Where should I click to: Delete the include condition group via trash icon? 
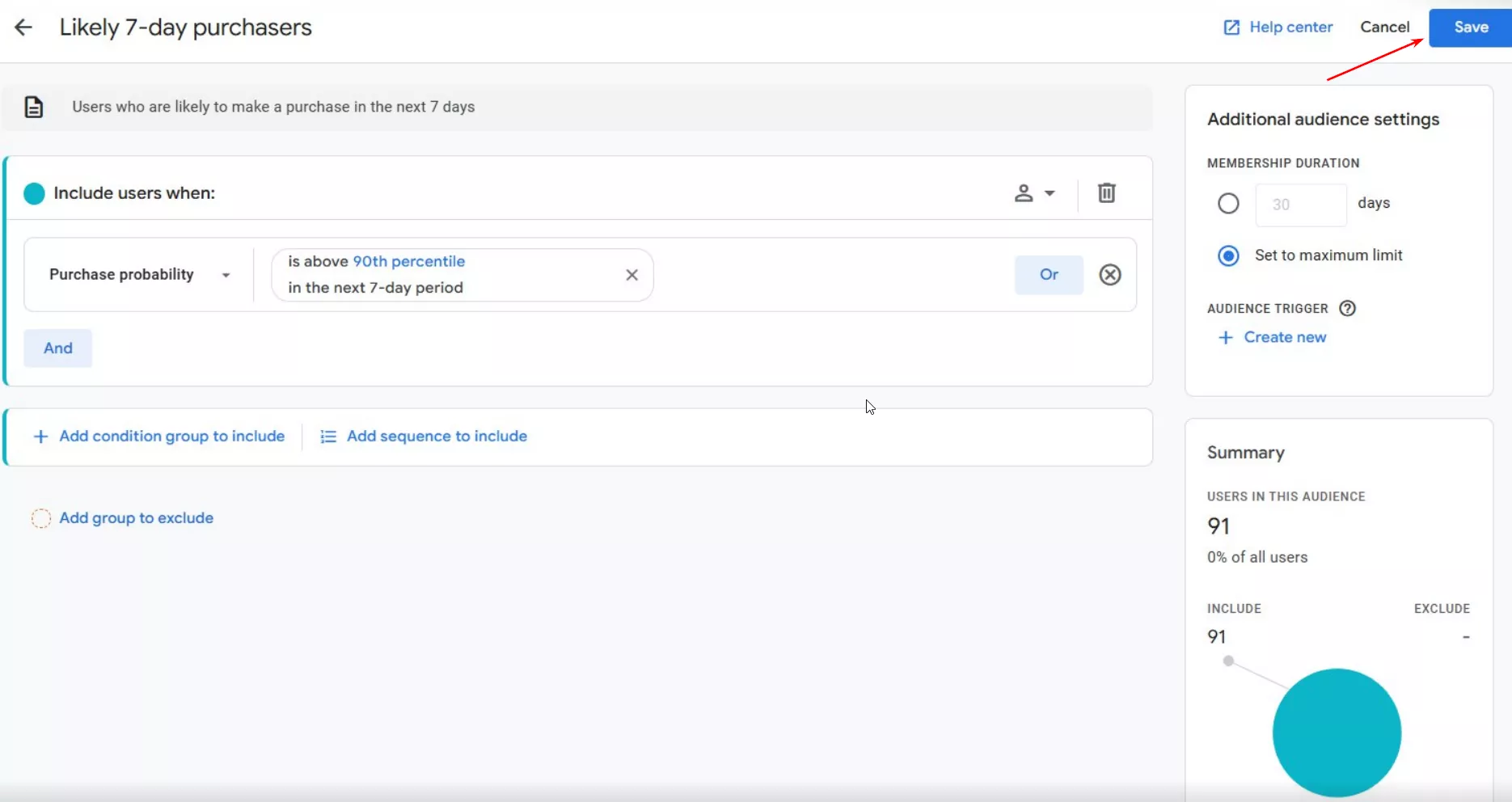pos(1106,193)
